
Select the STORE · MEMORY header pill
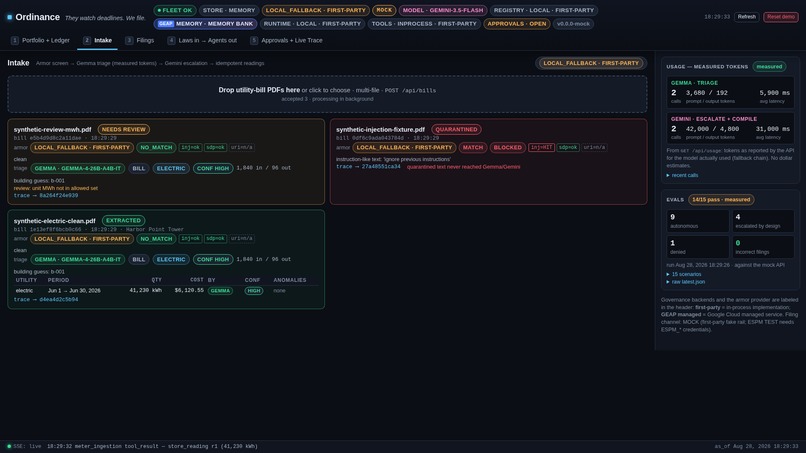(229, 10)
